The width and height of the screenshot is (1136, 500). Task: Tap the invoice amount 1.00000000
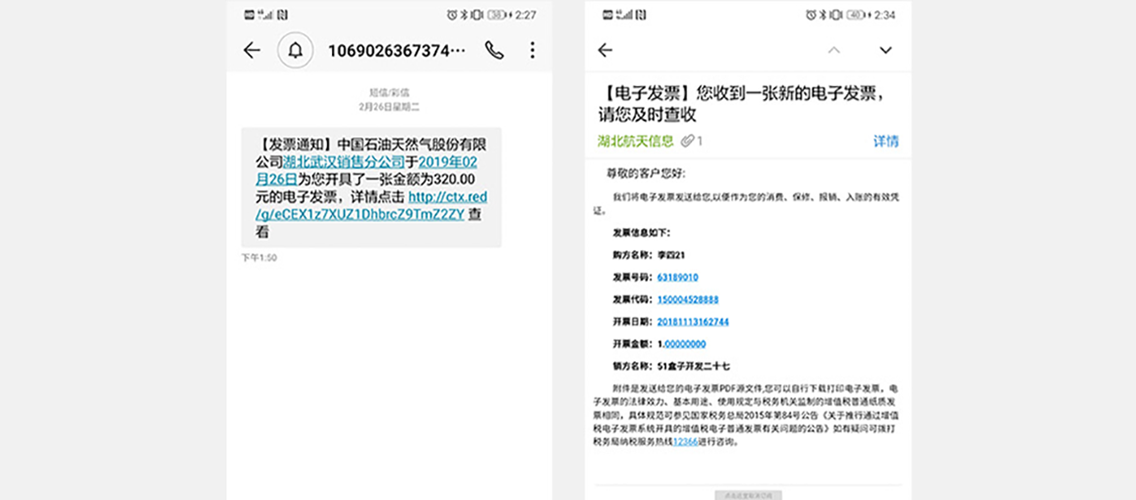coord(681,343)
